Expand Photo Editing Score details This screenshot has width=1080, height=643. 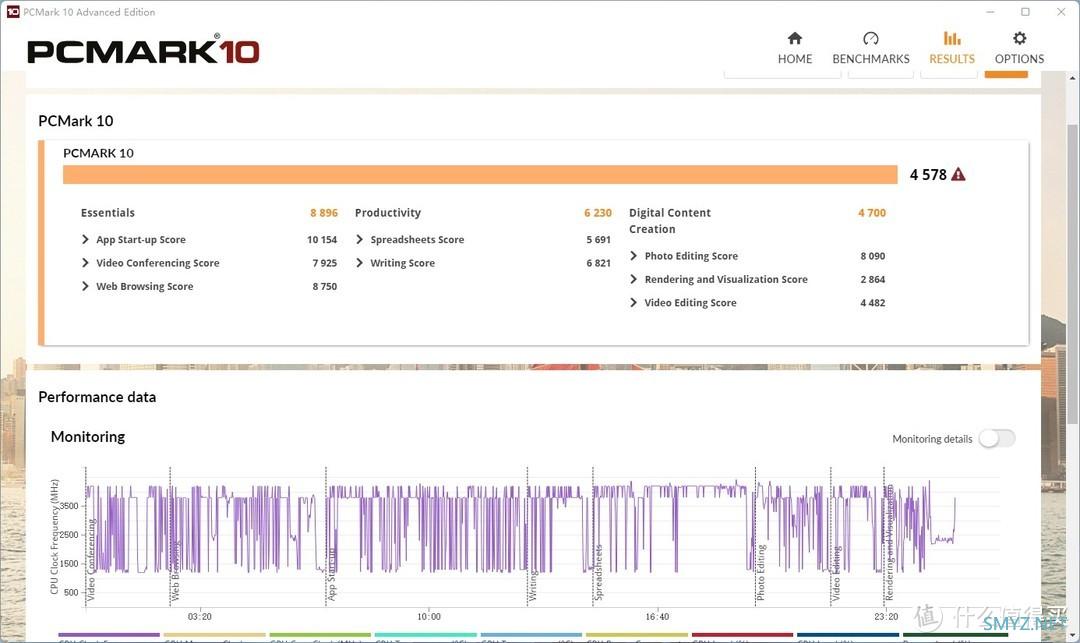tap(634, 256)
